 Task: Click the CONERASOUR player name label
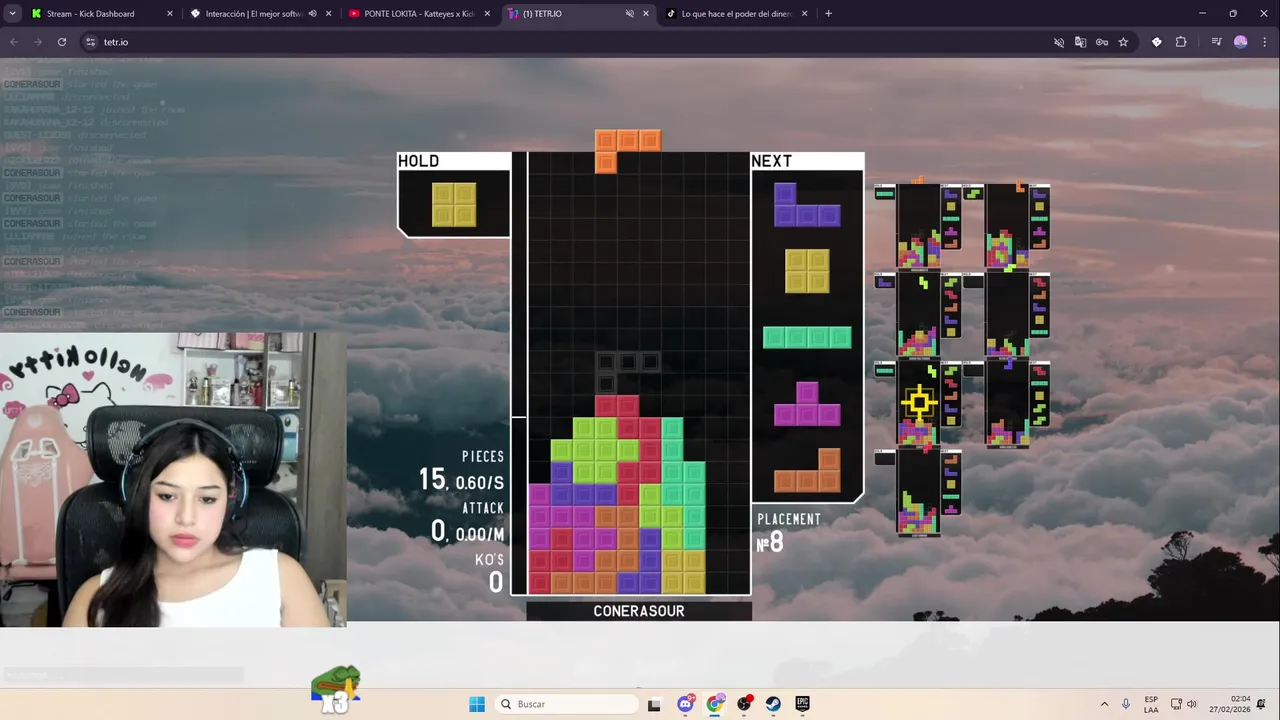coord(639,611)
